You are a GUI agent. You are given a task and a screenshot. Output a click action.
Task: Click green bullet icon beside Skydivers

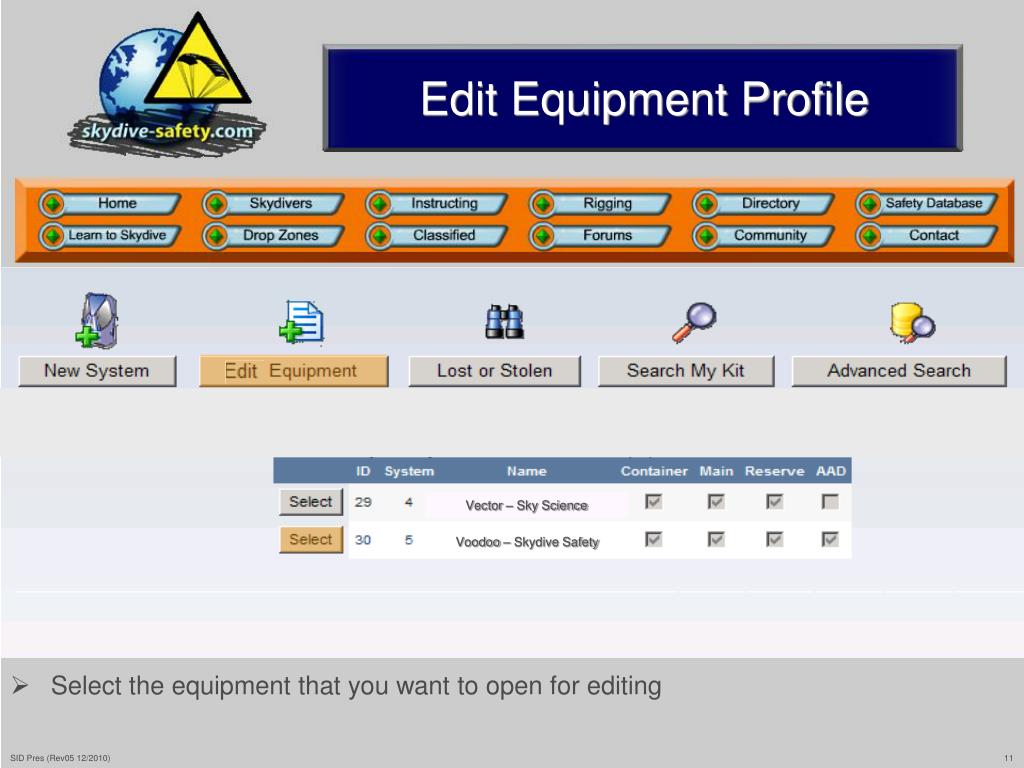coord(216,204)
